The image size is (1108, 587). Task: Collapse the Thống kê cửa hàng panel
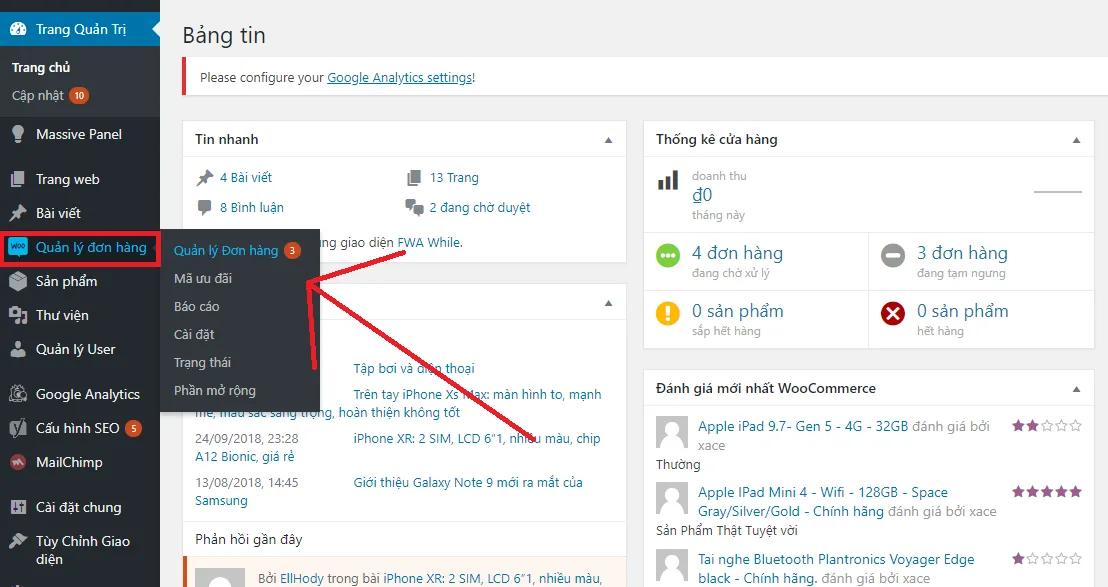1076,140
